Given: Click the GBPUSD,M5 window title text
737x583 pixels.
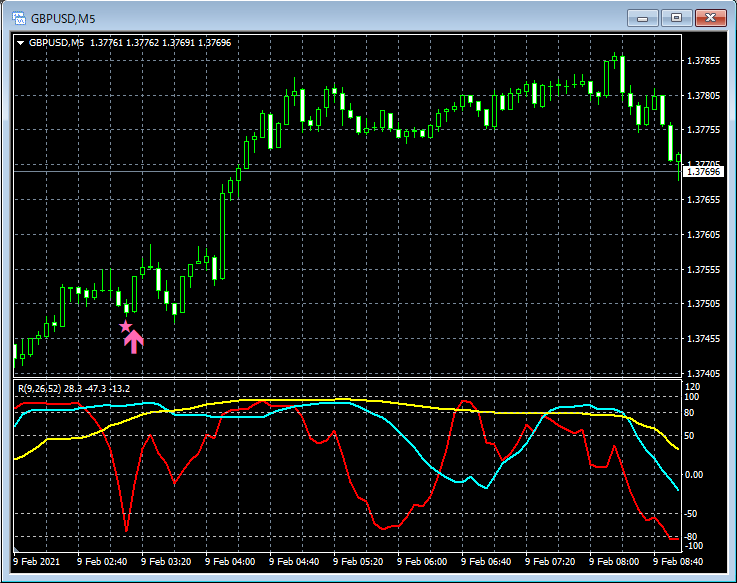Looking at the screenshot, I should tap(62, 18).
